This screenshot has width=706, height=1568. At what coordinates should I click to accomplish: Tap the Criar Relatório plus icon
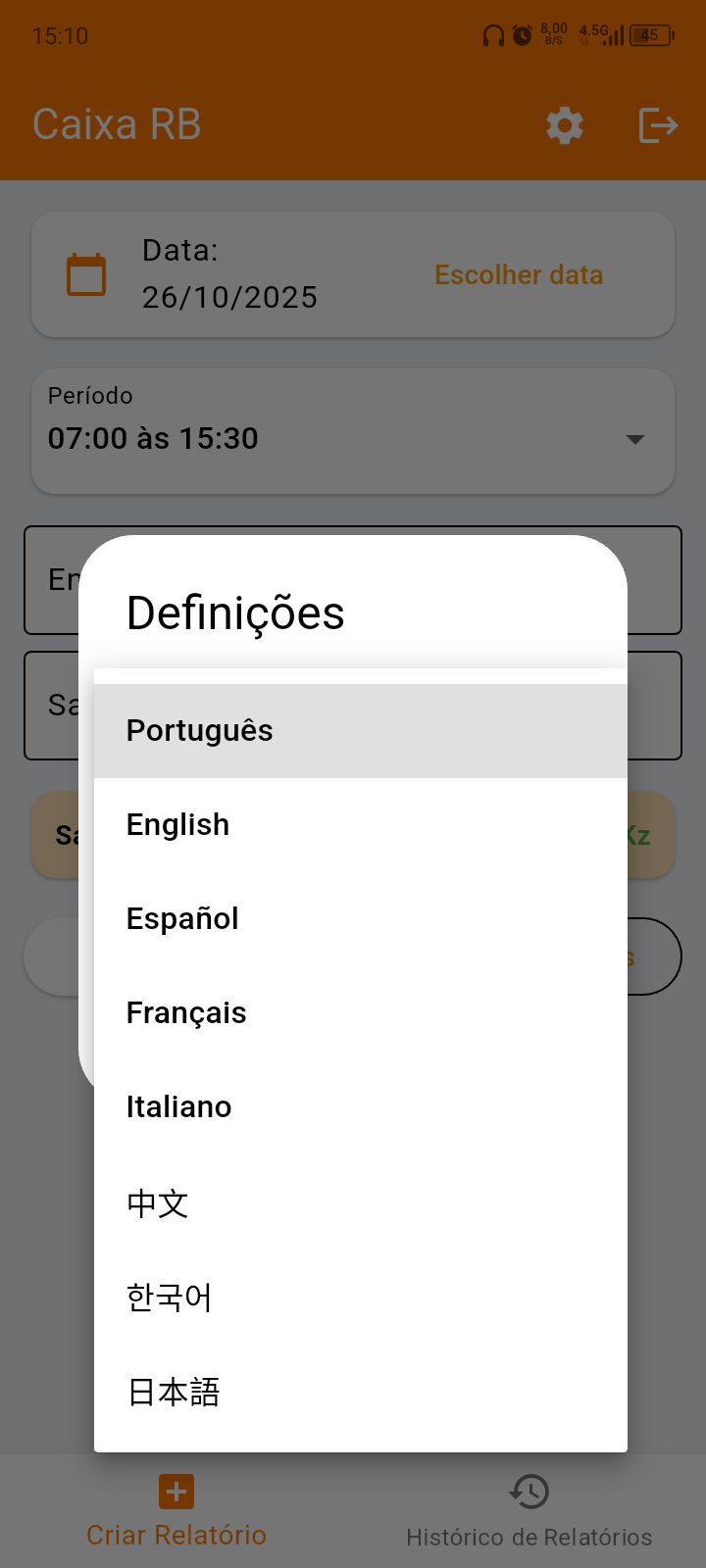click(x=176, y=1492)
